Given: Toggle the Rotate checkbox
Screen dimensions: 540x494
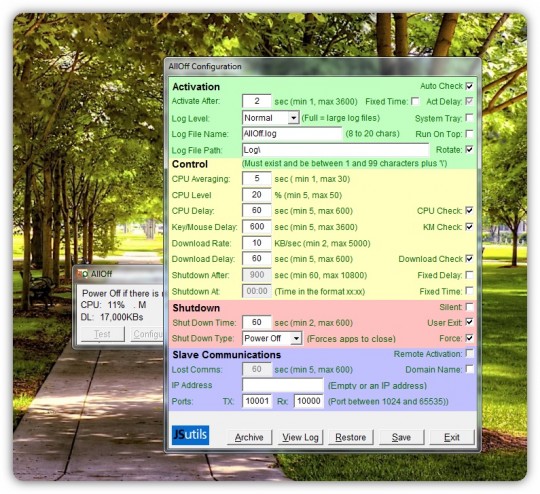Looking at the screenshot, I should point(469,150).
